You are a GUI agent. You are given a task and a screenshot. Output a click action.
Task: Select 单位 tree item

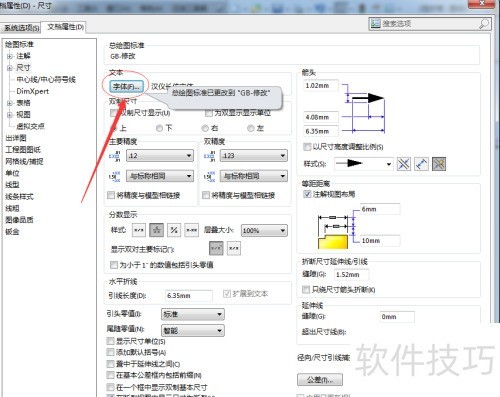pyautogui.click(x=12, y=173)
